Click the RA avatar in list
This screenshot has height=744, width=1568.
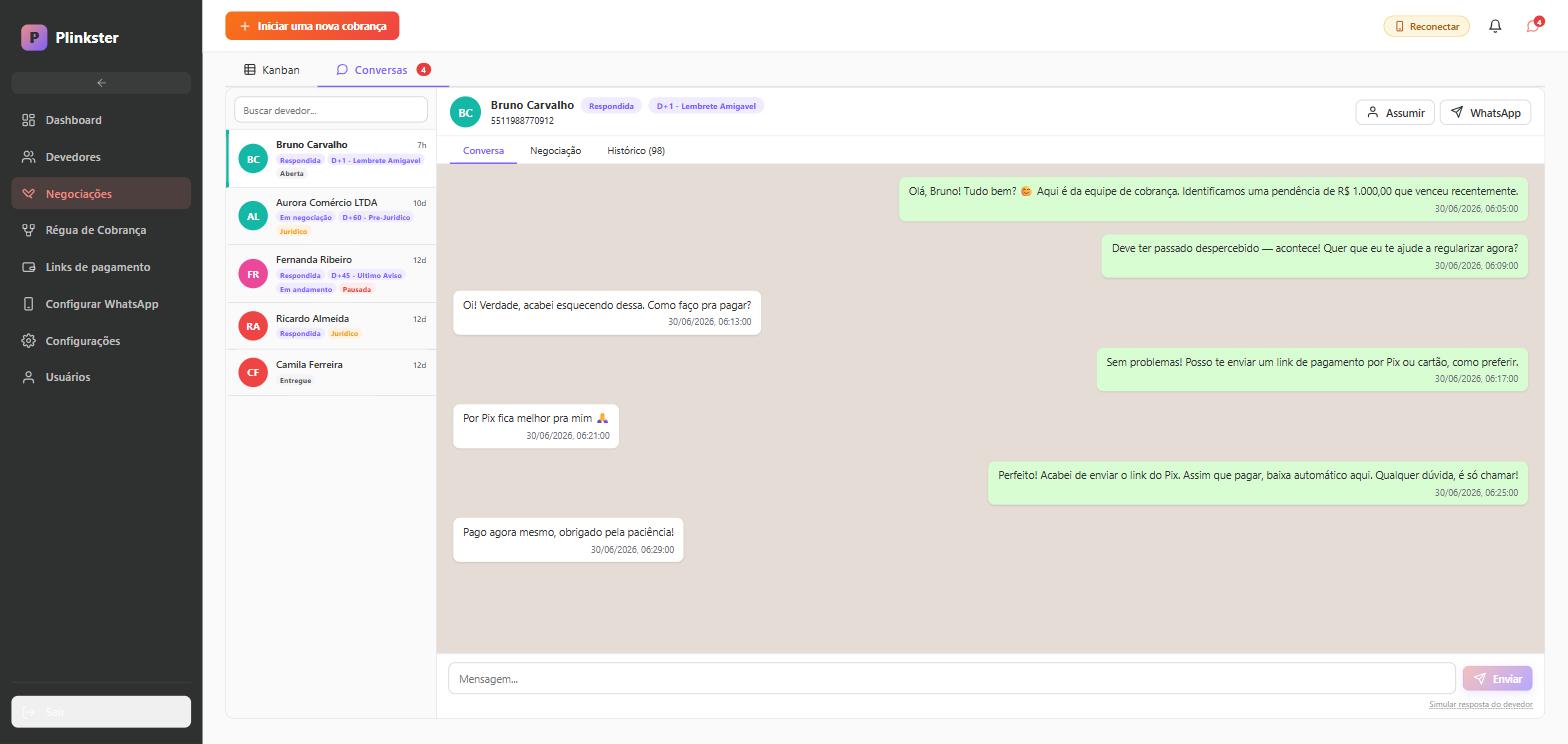(x=253, y=326)
